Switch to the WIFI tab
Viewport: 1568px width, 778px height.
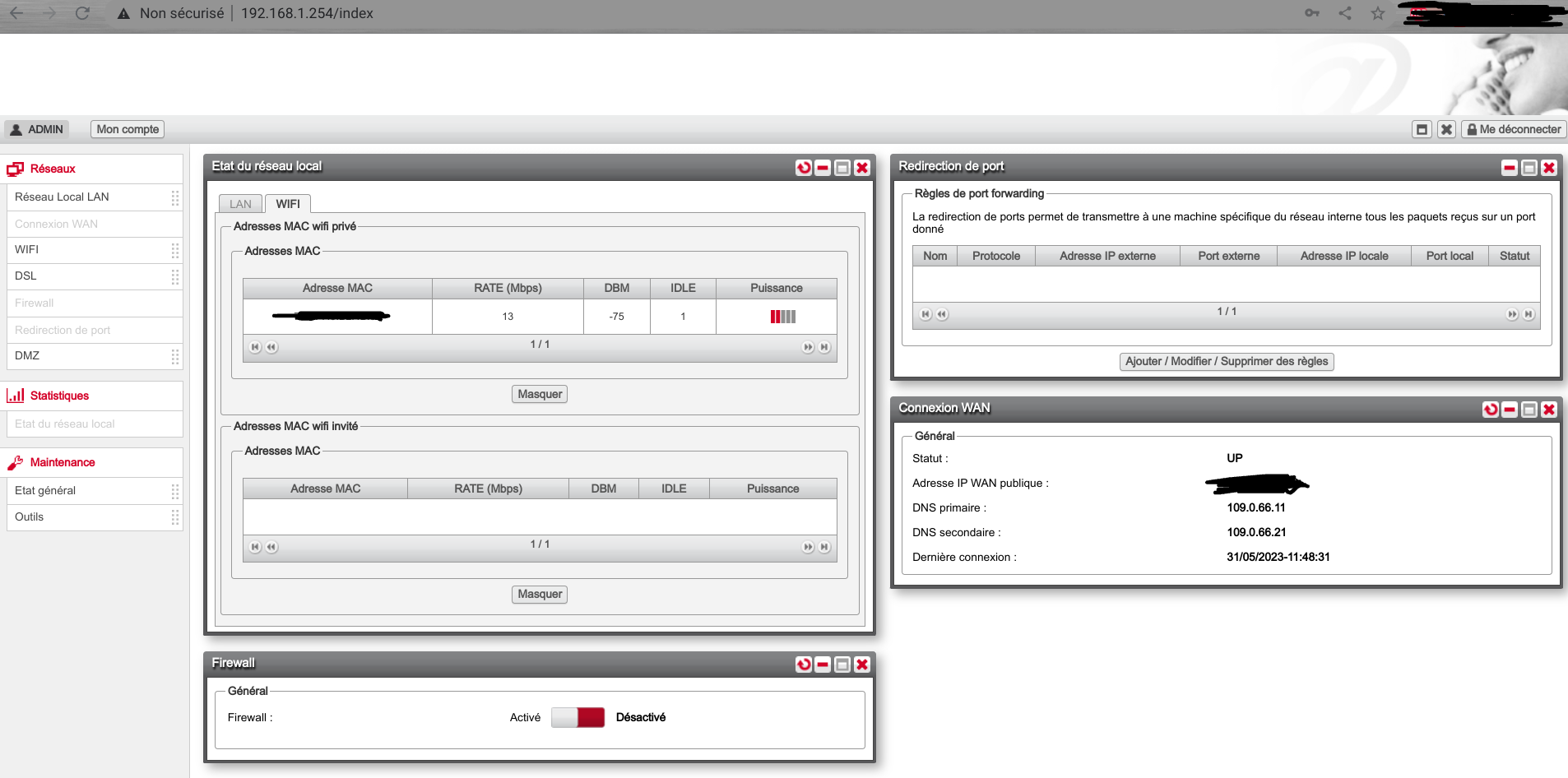click(288, 203)
